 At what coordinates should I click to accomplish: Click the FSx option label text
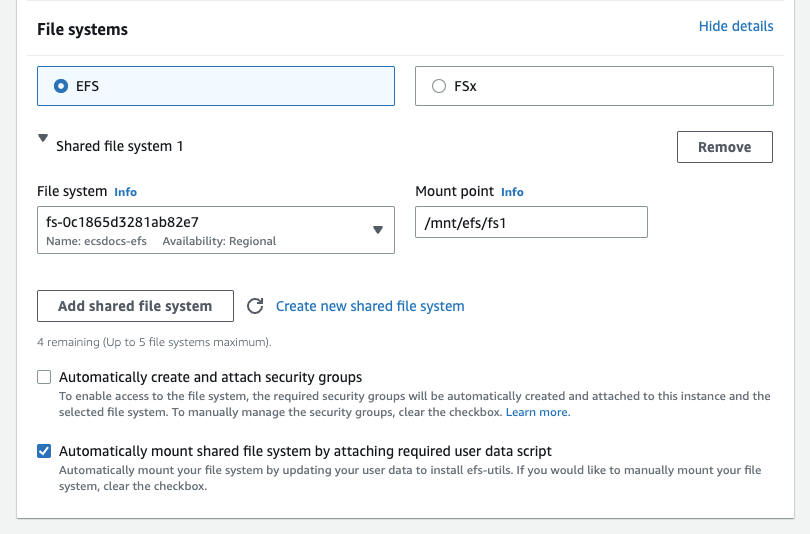coord(466,86)
